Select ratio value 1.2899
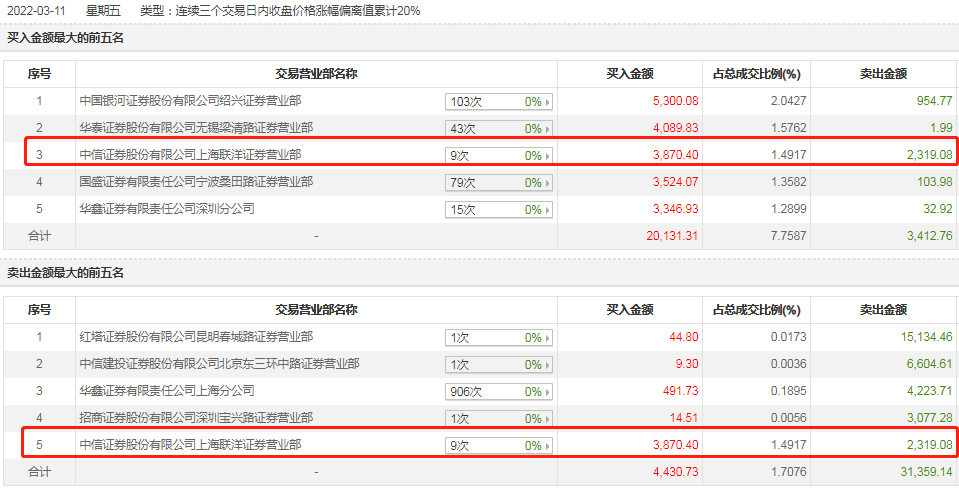The width and height of the screenshot is (959, 489). click(788, 208)
